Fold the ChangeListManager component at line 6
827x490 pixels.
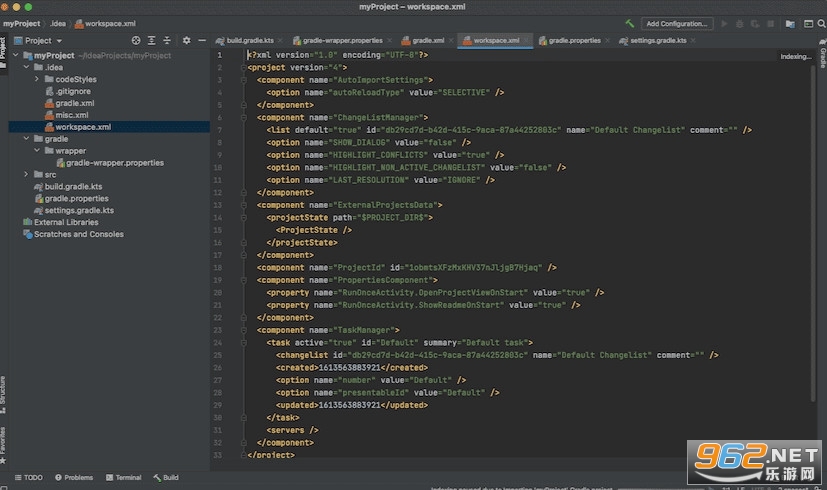point(244,118)
